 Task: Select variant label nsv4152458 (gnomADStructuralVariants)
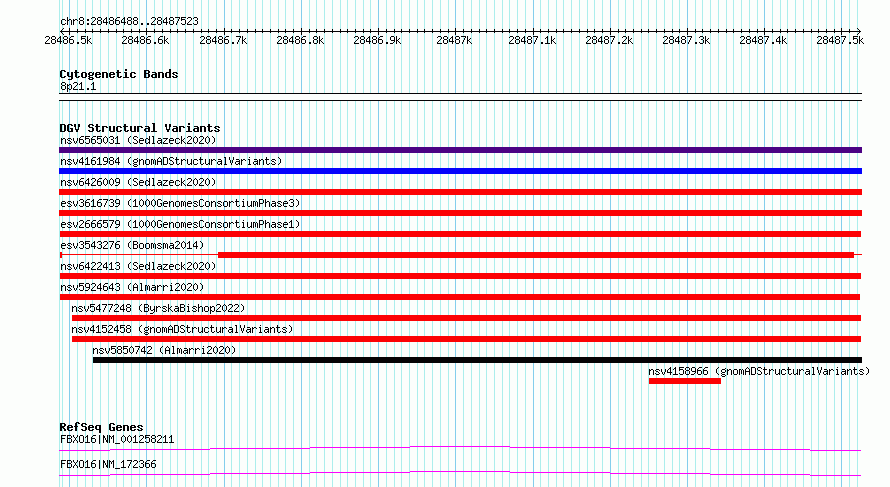point(182,329)
